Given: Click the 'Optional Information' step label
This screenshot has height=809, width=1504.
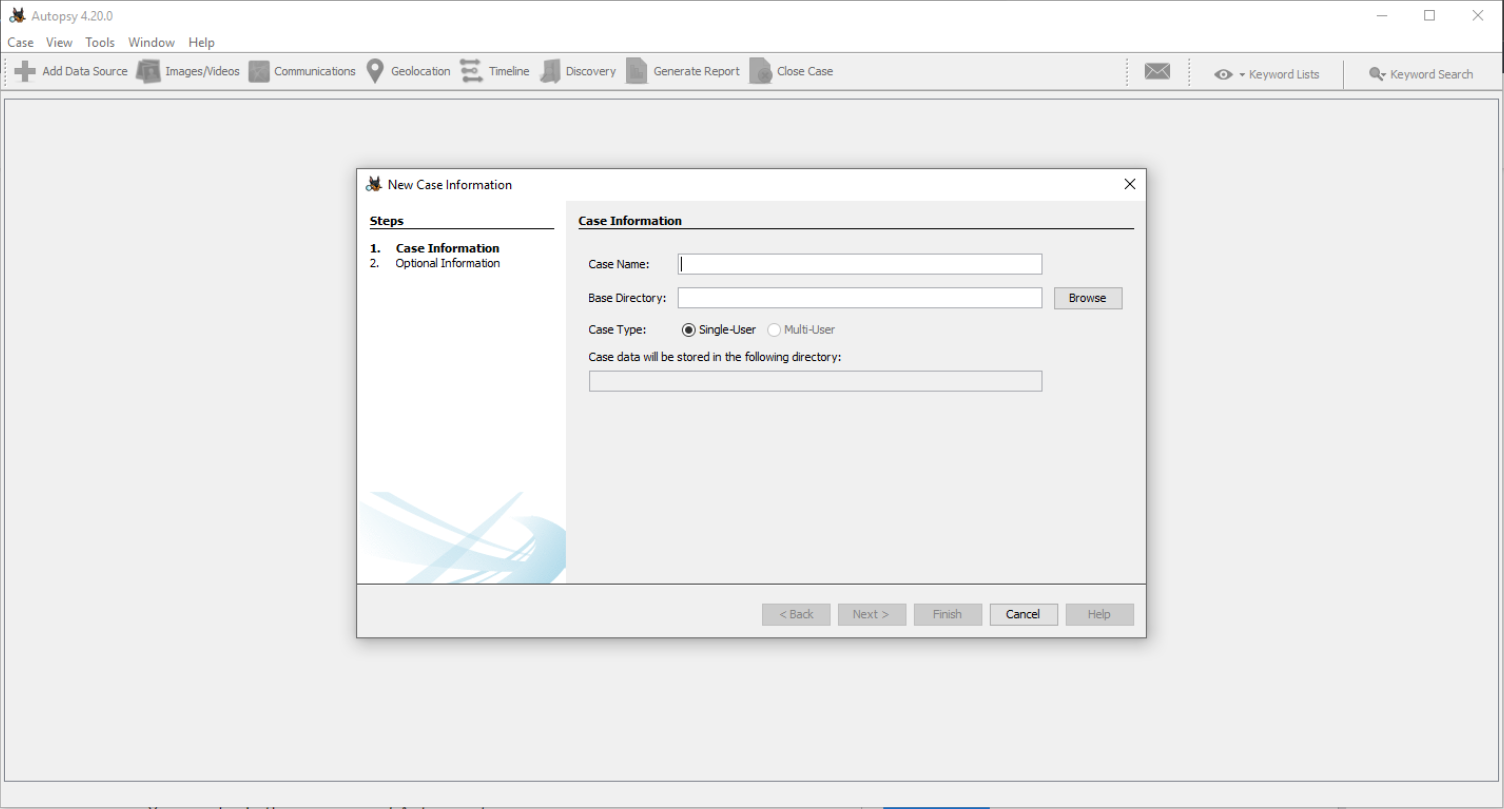Looking at the screenshot, I should (x=447, y=263).
